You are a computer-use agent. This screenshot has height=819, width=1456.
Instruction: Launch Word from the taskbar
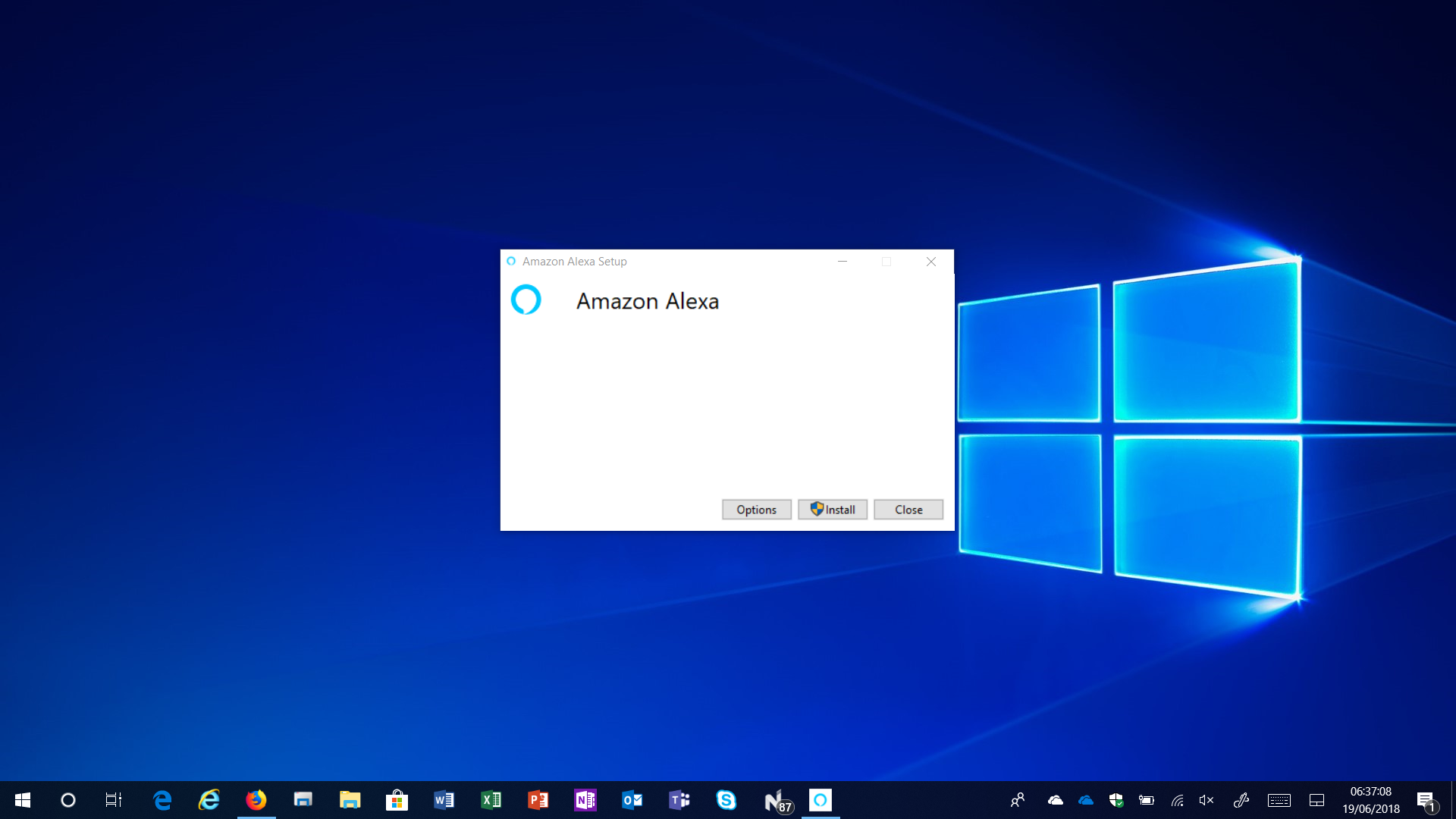click(x=444, y=800)
